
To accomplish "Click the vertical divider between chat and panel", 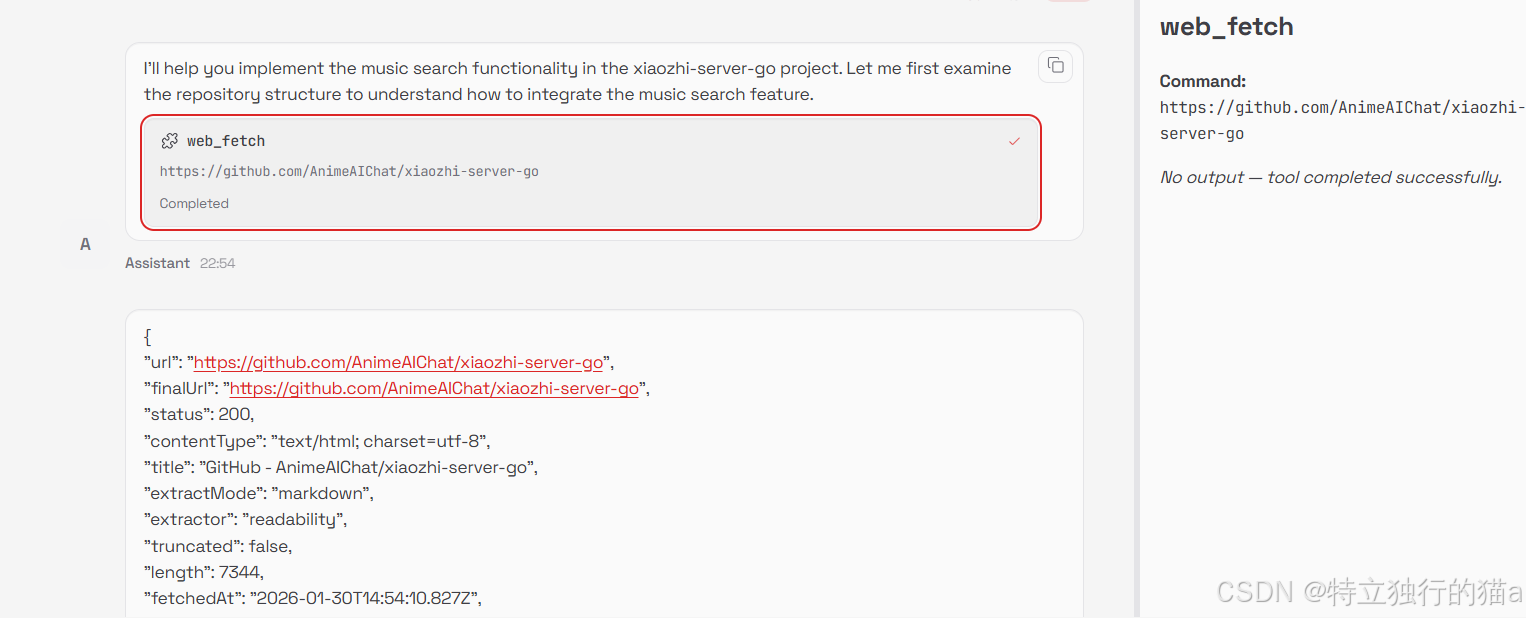I will (1137, 309).
